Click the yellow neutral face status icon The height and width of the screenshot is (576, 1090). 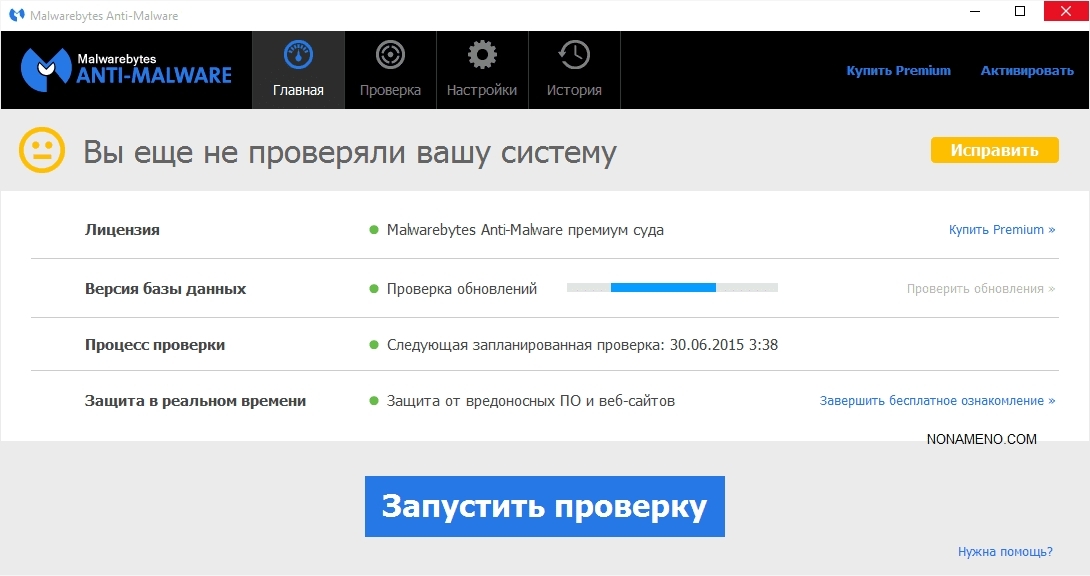(x=42, y=150)
